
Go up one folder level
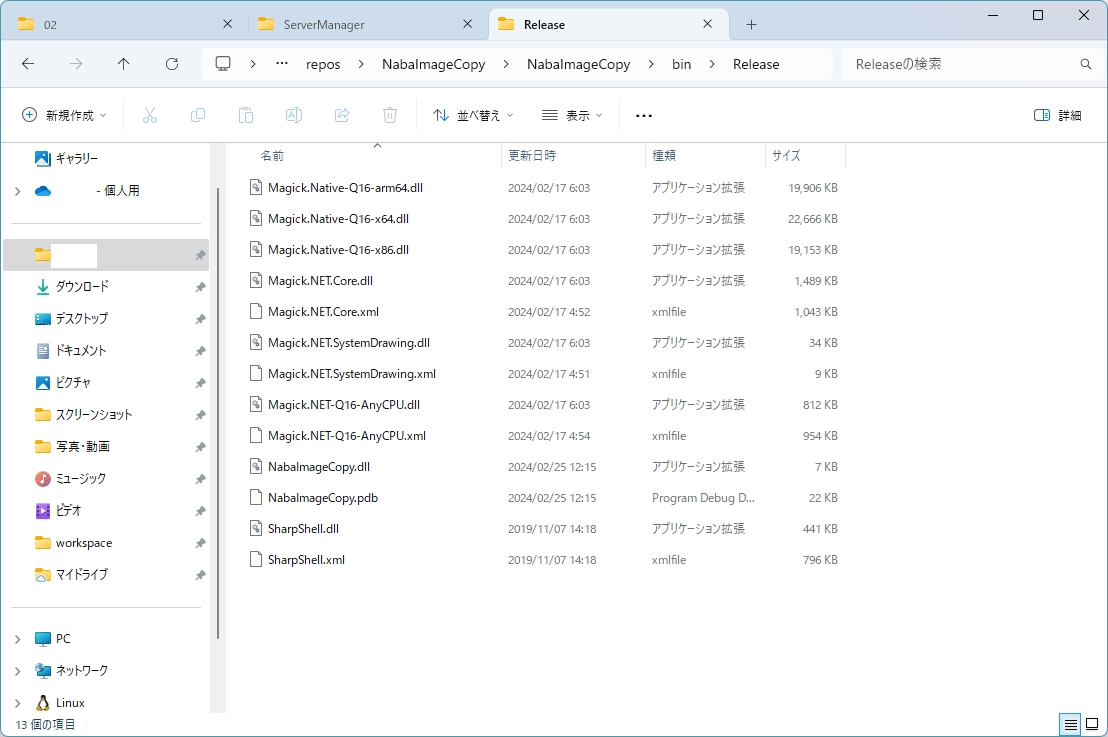coord(124,64)
